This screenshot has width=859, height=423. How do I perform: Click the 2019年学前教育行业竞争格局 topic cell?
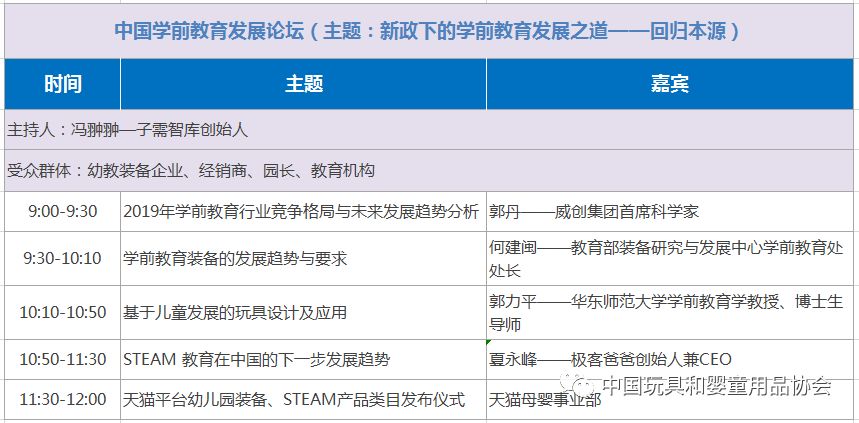pos(301,212)
